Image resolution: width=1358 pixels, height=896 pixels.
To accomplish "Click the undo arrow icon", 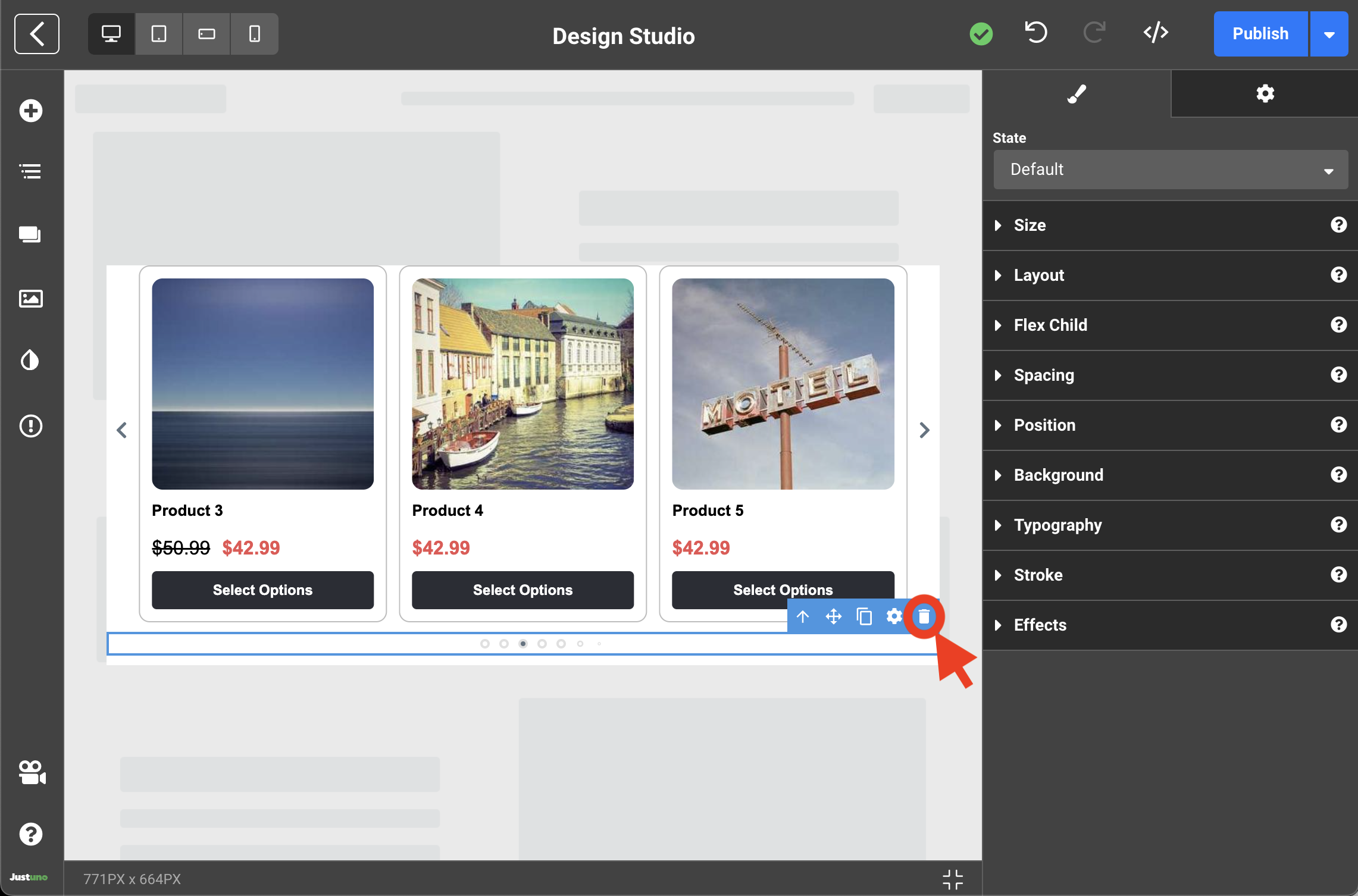I will [1035, 33].
